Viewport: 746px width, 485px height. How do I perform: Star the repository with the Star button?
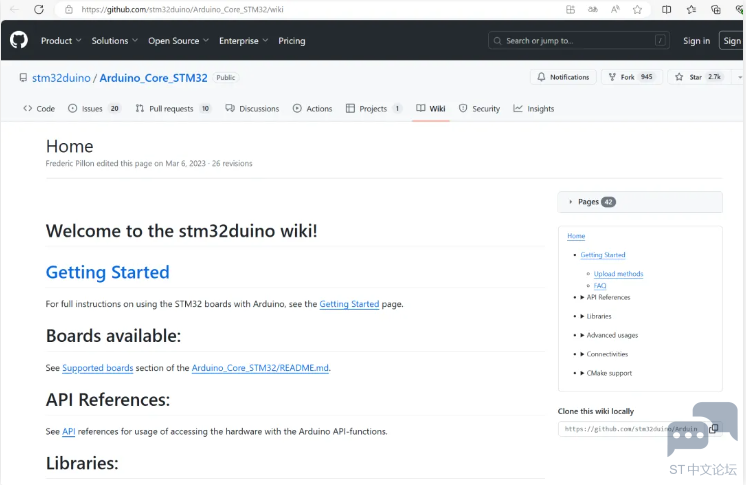coord(700,77)
